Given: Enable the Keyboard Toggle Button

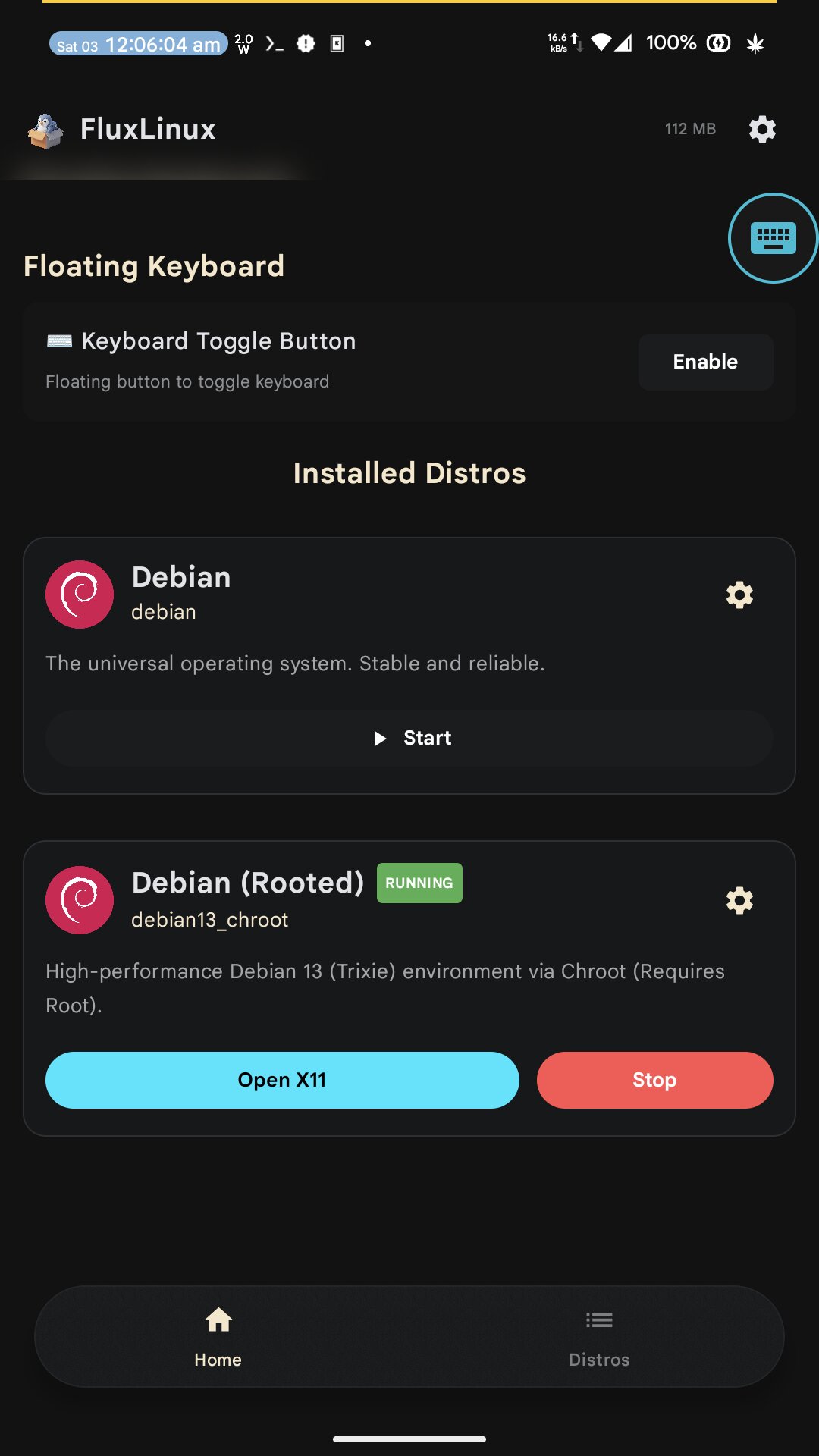Looking at the screenshot, I should click(x=705, y=362).
